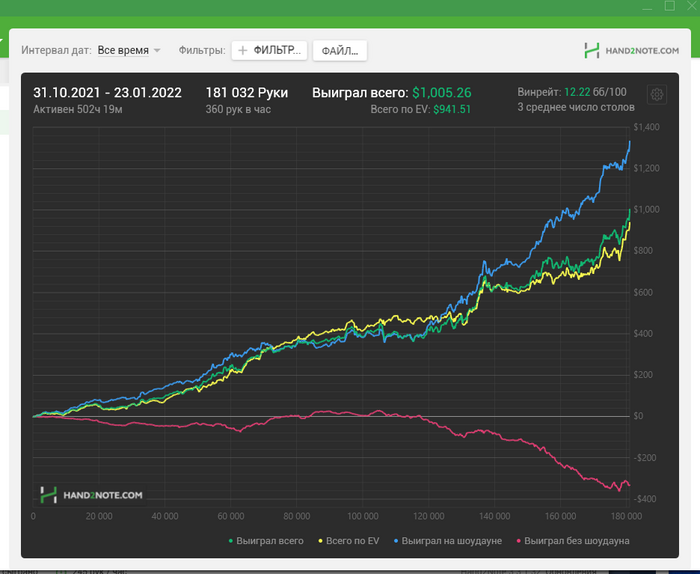700x574 pixels.
Task: Toggle the 'Выиграл без шоудауна' legend series
Action: [573, 541]
